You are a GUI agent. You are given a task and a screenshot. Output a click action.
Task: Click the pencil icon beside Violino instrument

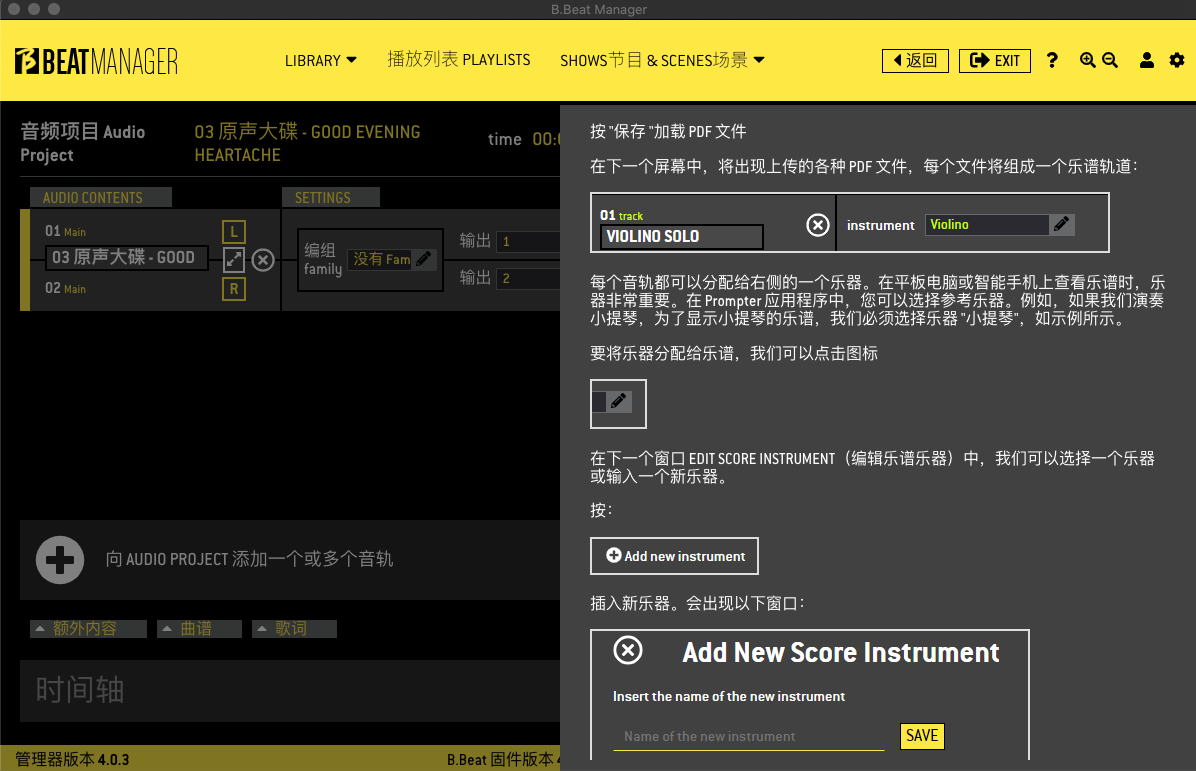click(1061, 224)
